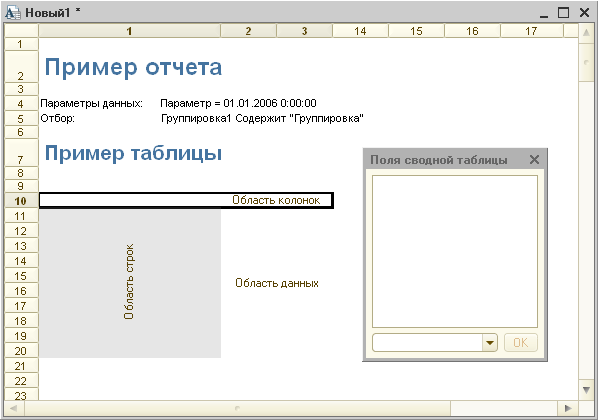Select row header 15
Screen dimensions: 598x420
click(21, 276)
